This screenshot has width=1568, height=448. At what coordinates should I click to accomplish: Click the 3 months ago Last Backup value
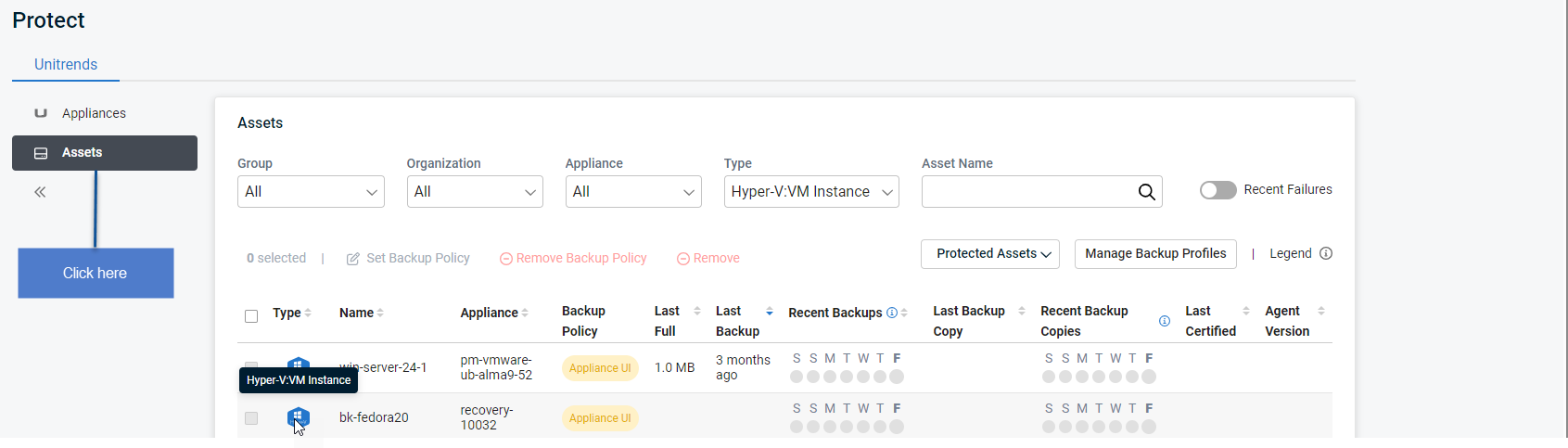[x=743, y=368]
